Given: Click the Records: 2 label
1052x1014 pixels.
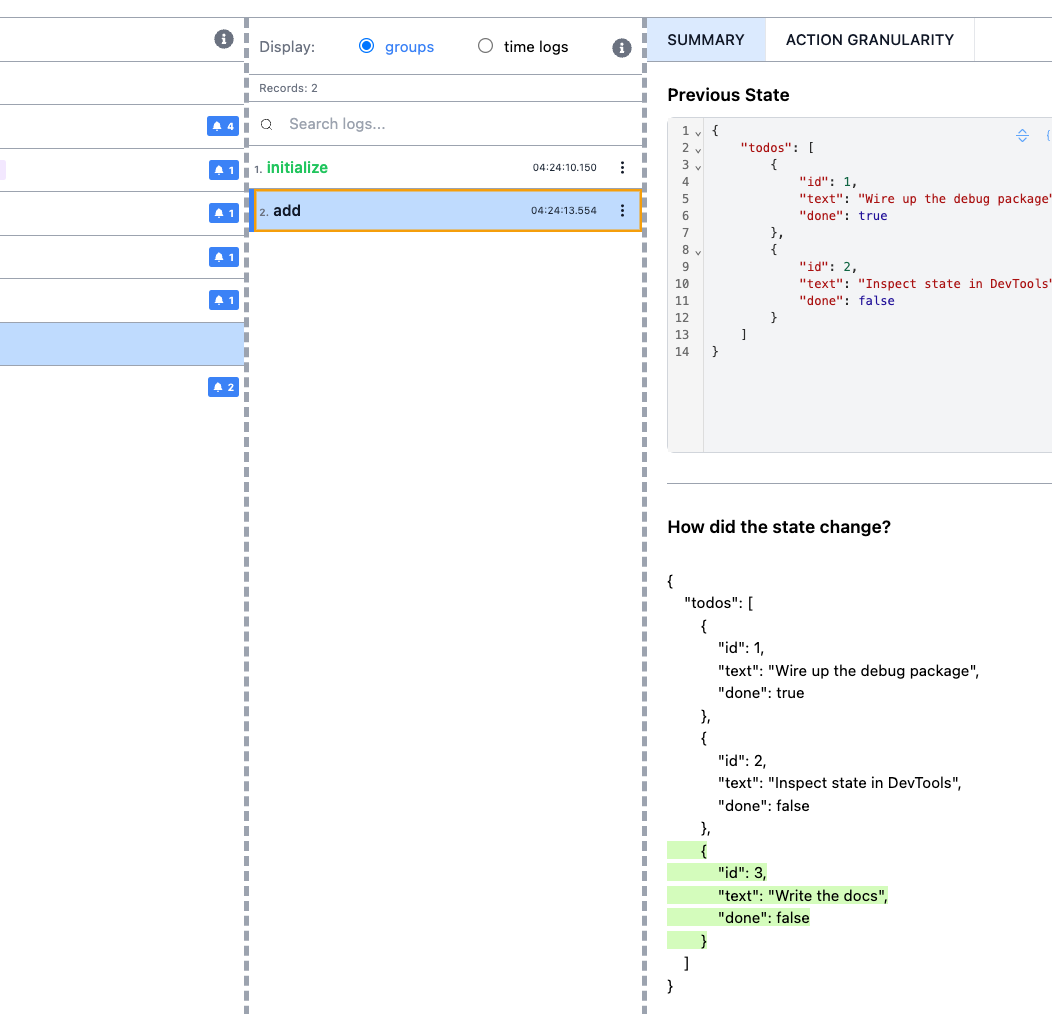Looking at the screenshot, I should pyautogui.click(x=288, y=88).
